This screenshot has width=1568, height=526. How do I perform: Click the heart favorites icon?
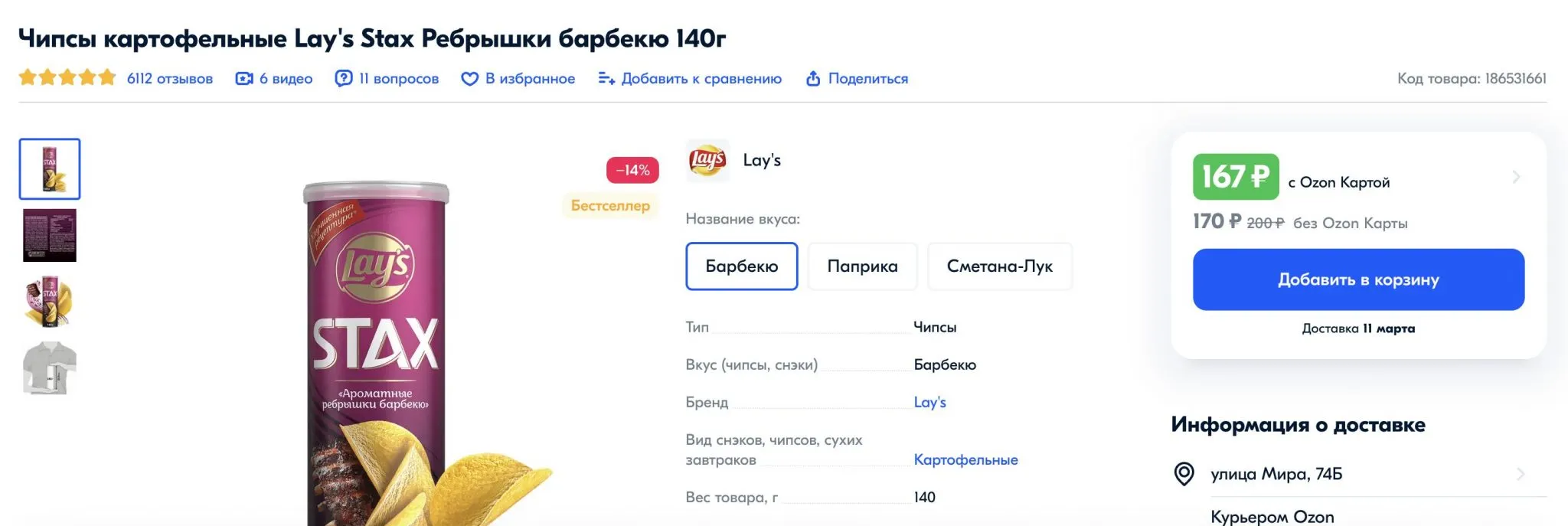469,79
